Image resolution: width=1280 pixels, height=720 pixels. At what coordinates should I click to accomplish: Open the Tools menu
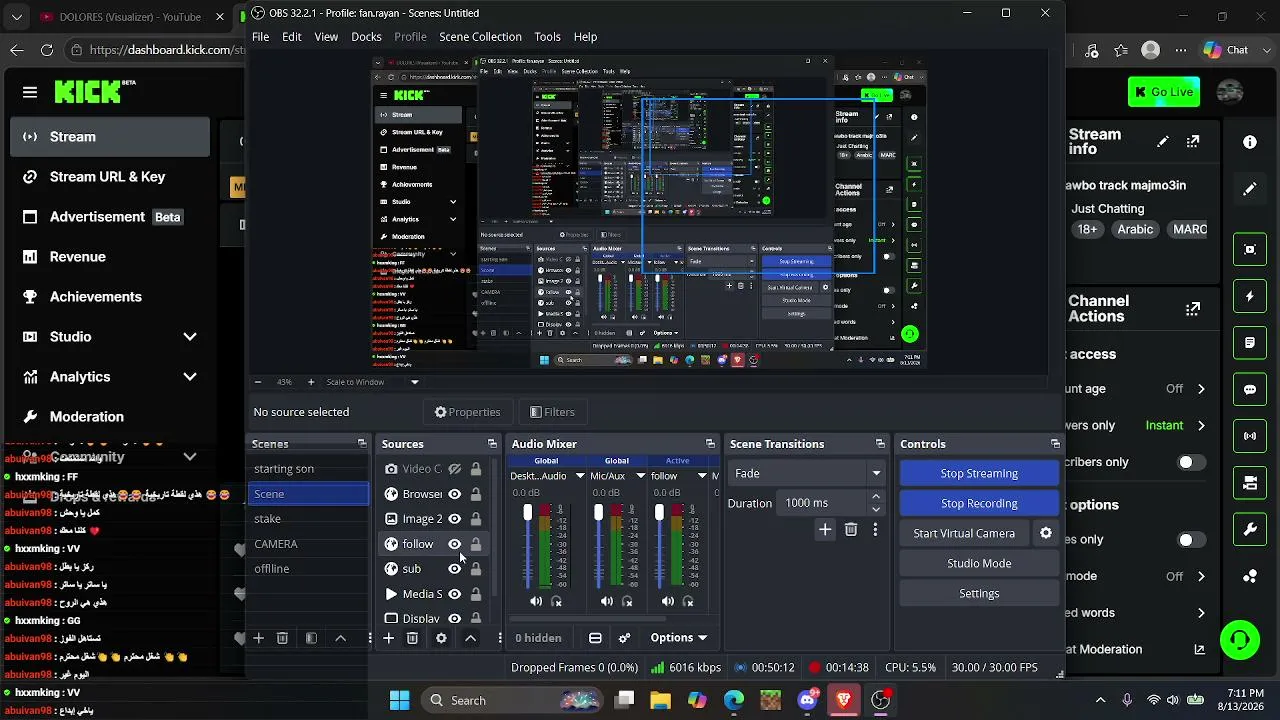click(547, 37)
